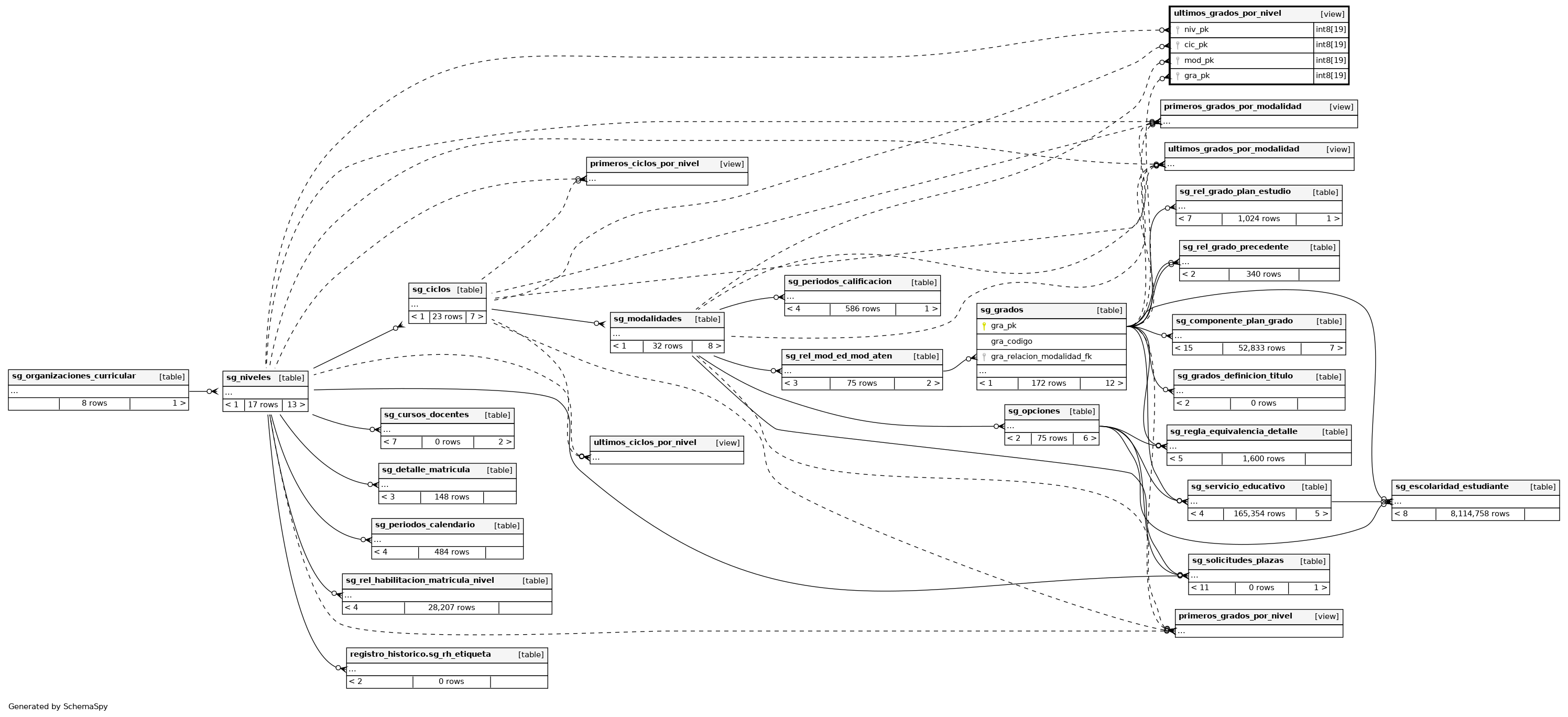Expand the ellipsis row in sg_niveles table
This screenshot has height=717, width=1568.
coord(229,392)
